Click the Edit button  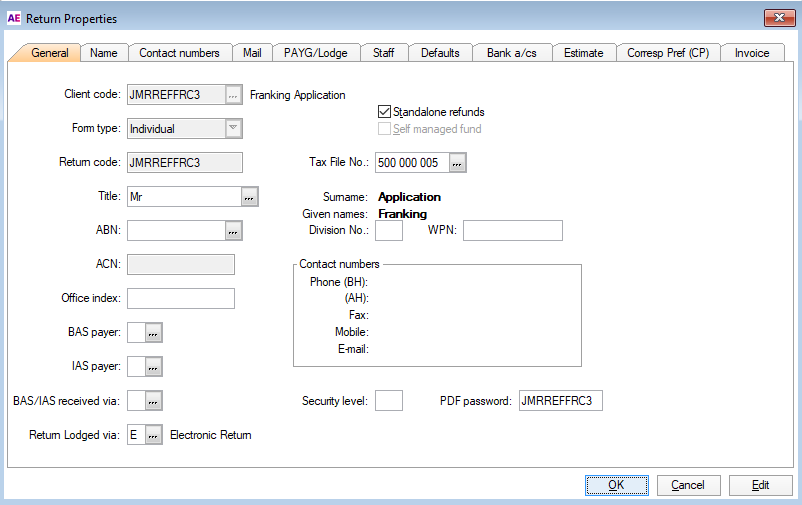[x=760, y=485]
